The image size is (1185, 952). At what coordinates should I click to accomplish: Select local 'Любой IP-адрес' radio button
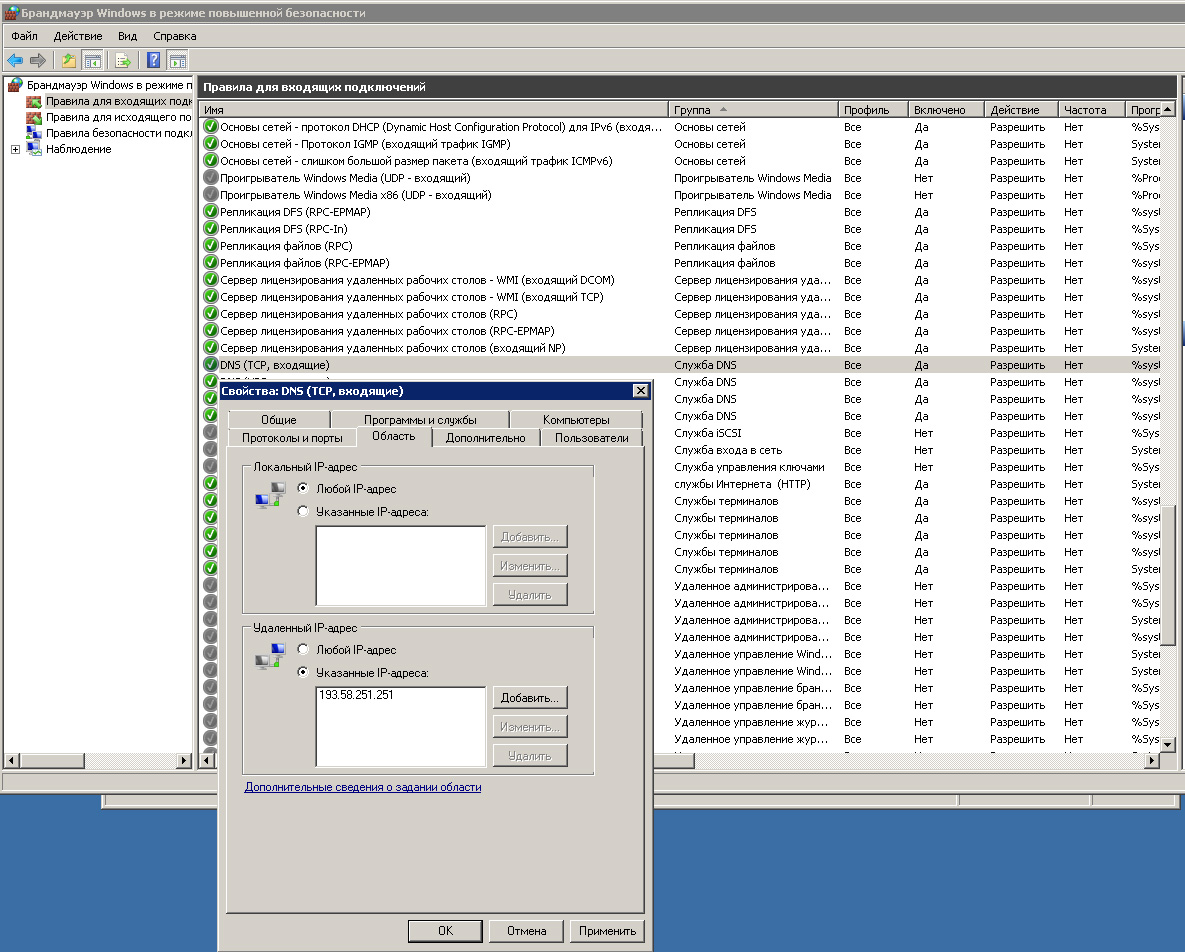pyautogui.click(x=303, y=488)
